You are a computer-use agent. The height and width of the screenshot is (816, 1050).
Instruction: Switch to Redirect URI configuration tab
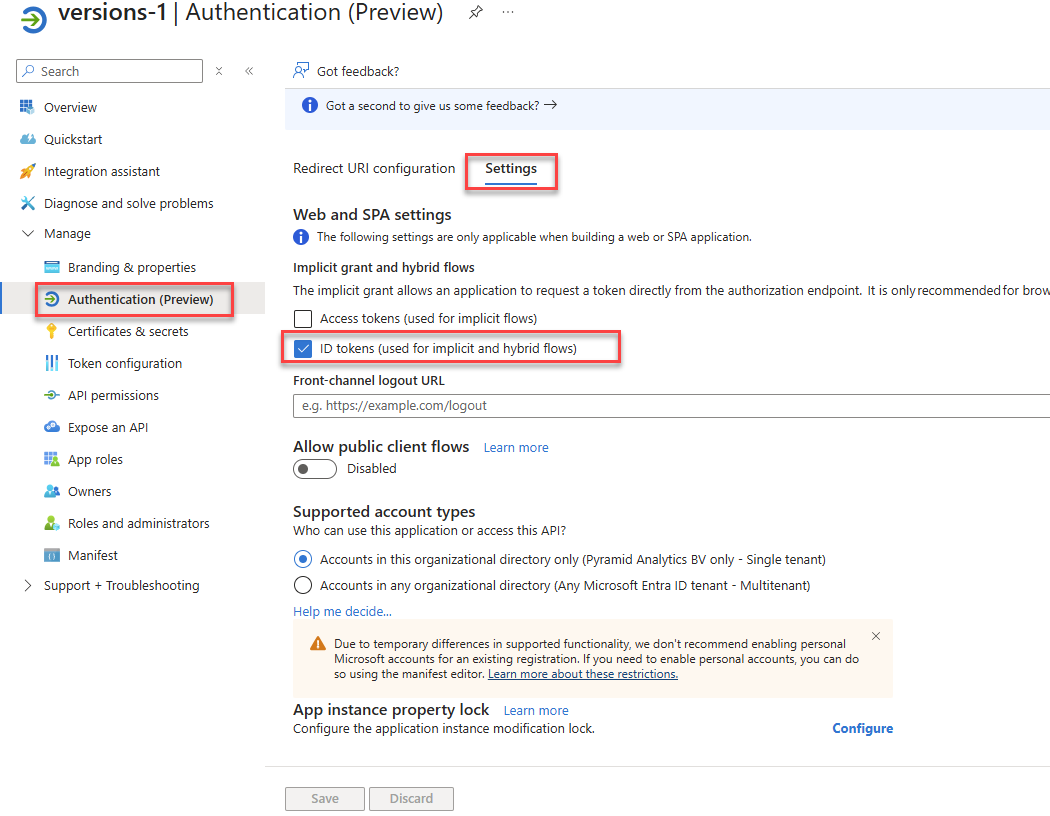tap(374, 168)
